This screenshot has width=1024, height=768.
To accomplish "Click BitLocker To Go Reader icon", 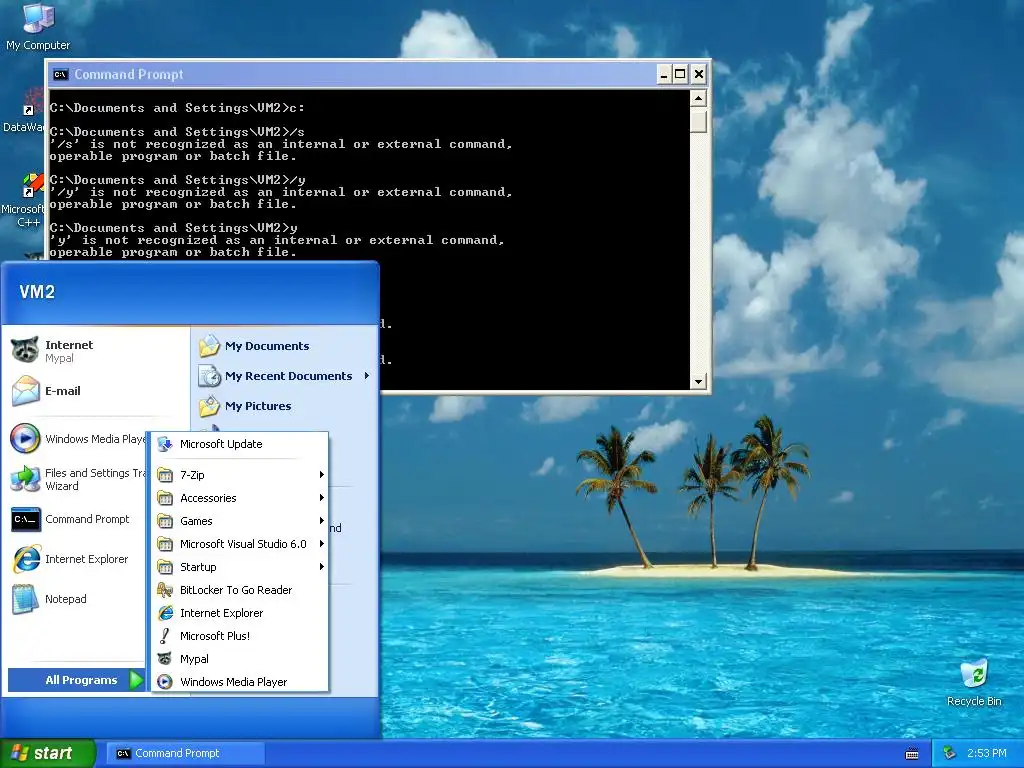I will 165,590.
